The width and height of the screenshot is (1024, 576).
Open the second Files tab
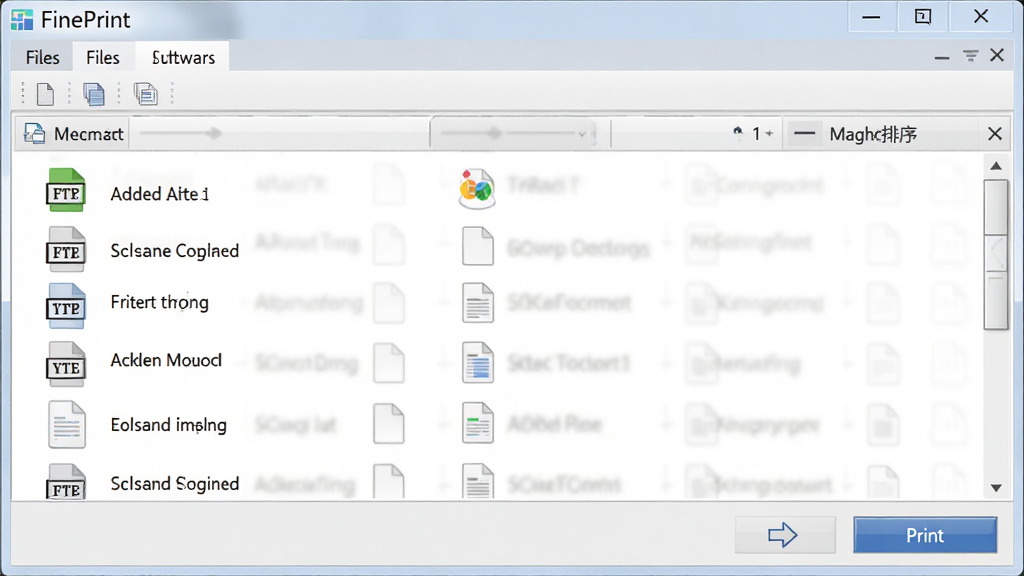tap(103, 57)
